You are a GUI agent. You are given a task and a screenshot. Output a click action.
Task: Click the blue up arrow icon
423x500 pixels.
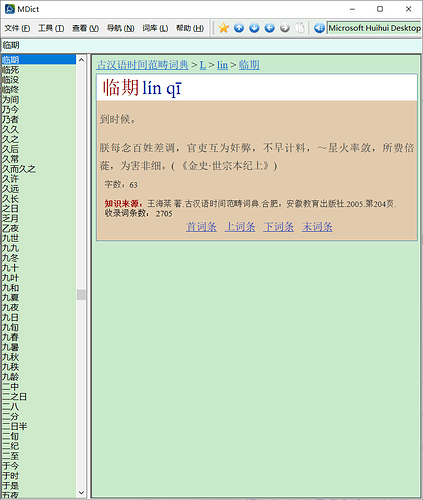tap(239, 28)
